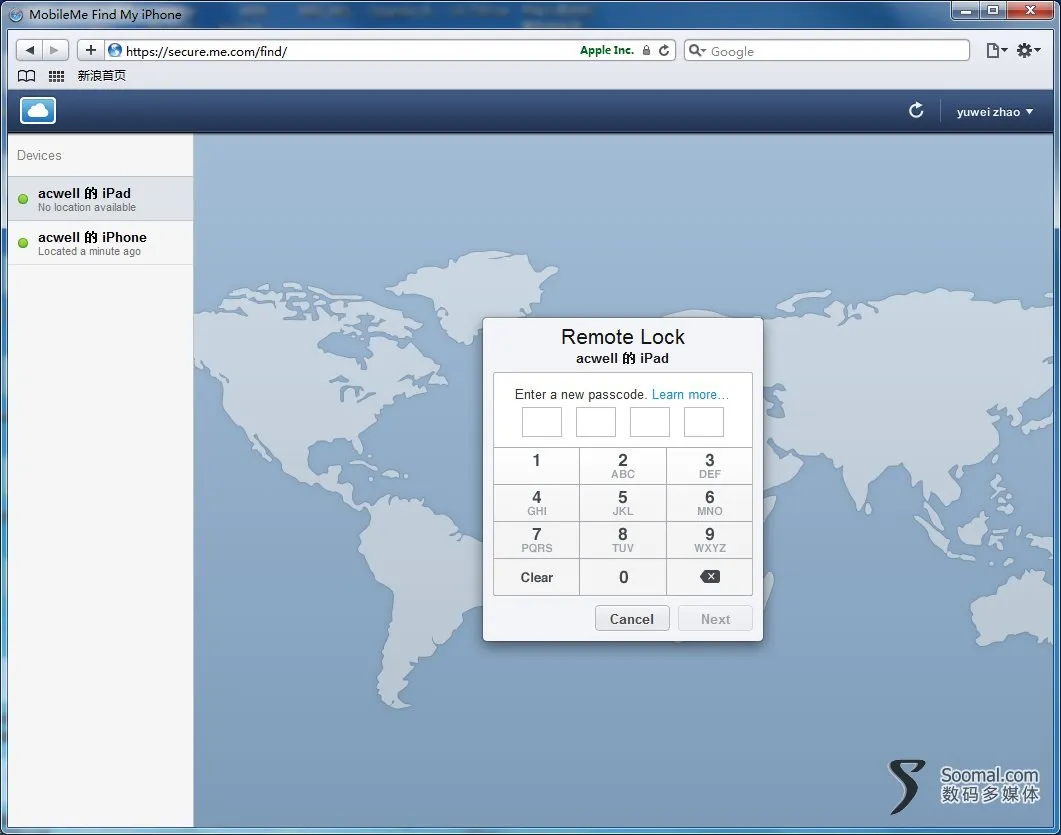Click the green status dot for iPhone
Screen dimensions: 1061x835
pyautogui.click(x=23, y=243)
